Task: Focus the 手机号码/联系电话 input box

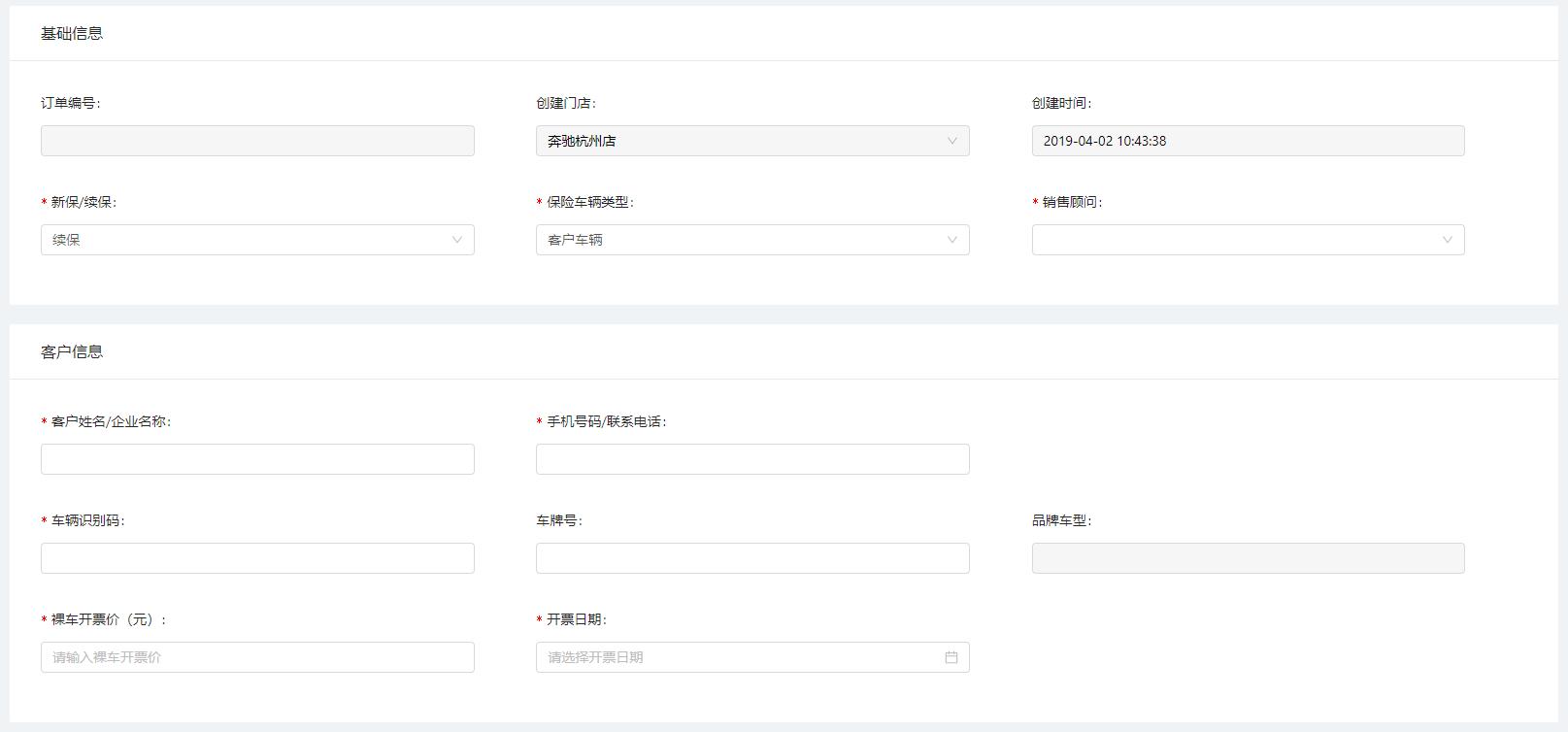Action: pyautogui.click(x=752, y=459)
